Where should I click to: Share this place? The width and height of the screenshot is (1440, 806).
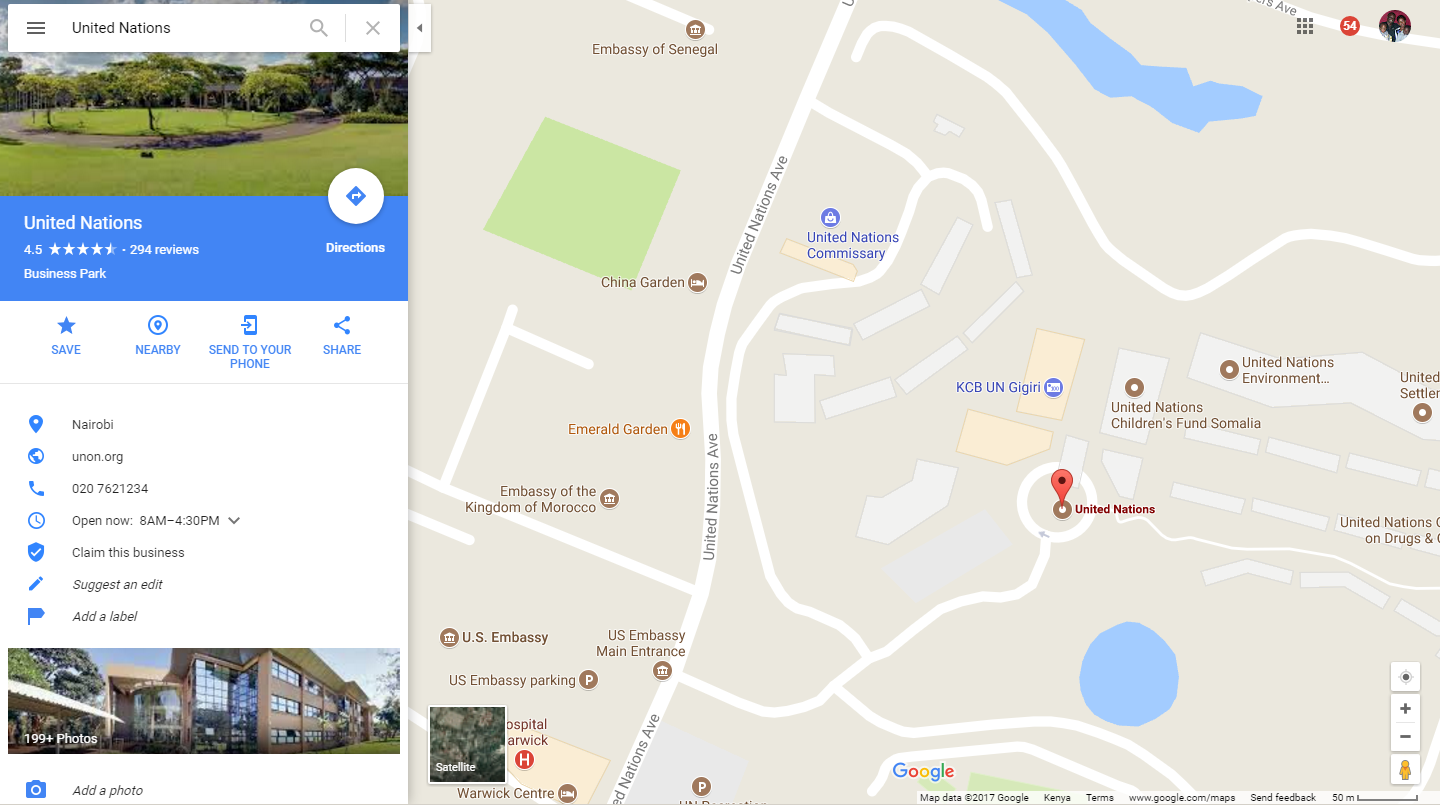[x=342, y=325]
